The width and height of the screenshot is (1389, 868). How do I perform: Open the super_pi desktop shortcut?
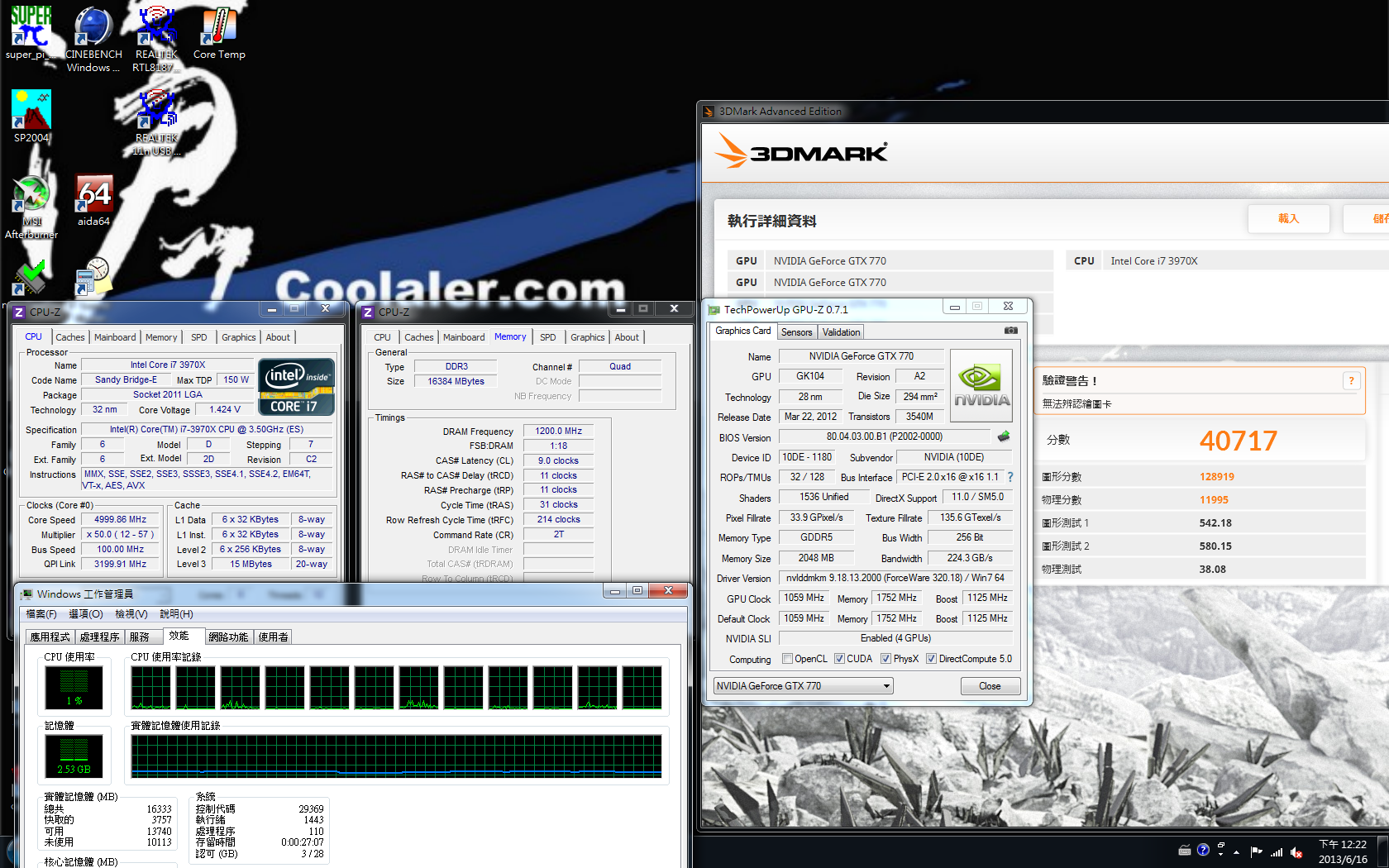31,33
